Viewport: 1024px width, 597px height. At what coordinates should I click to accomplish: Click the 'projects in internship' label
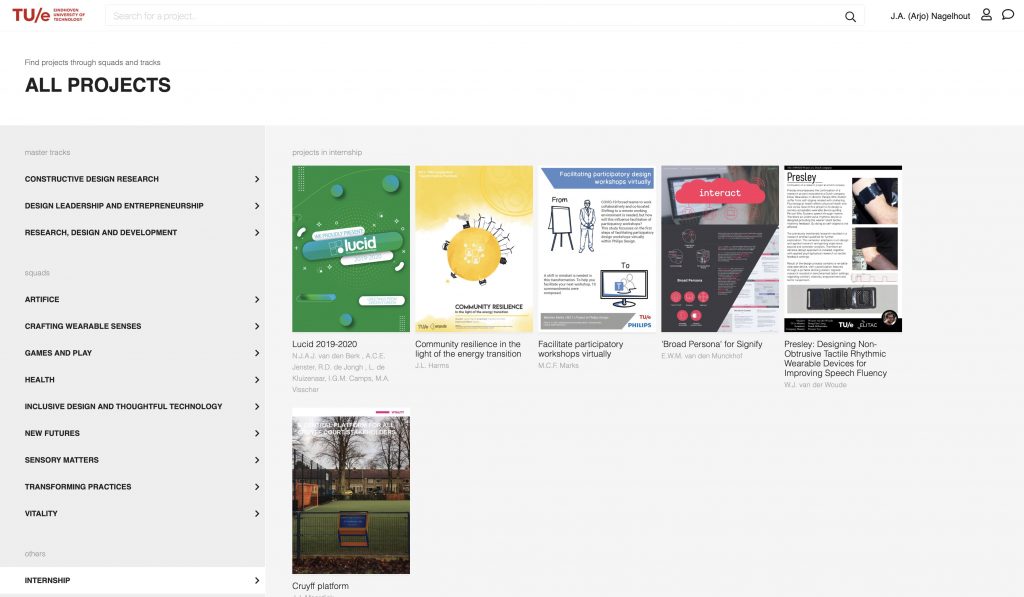pos(327,152)
